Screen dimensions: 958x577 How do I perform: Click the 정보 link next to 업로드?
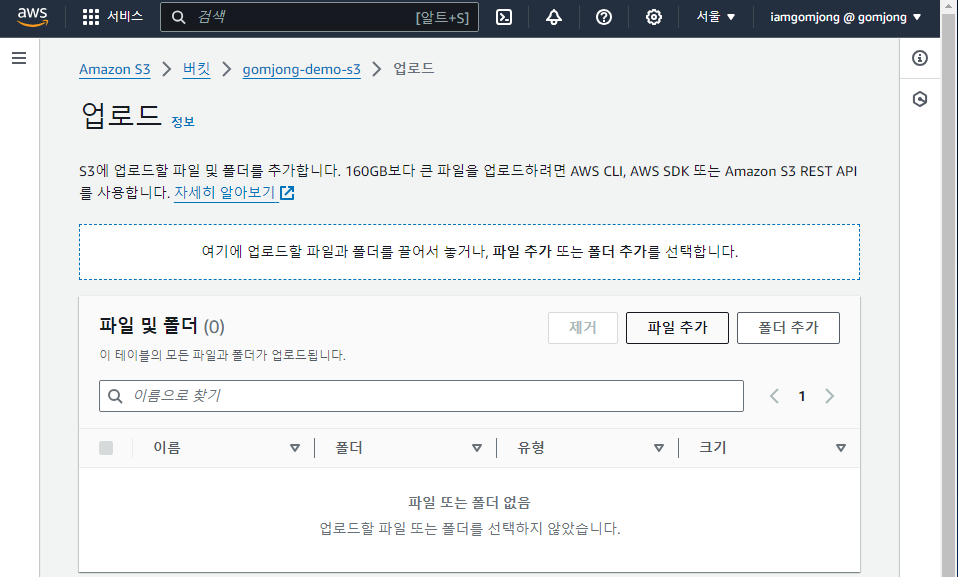pos(183,122)
